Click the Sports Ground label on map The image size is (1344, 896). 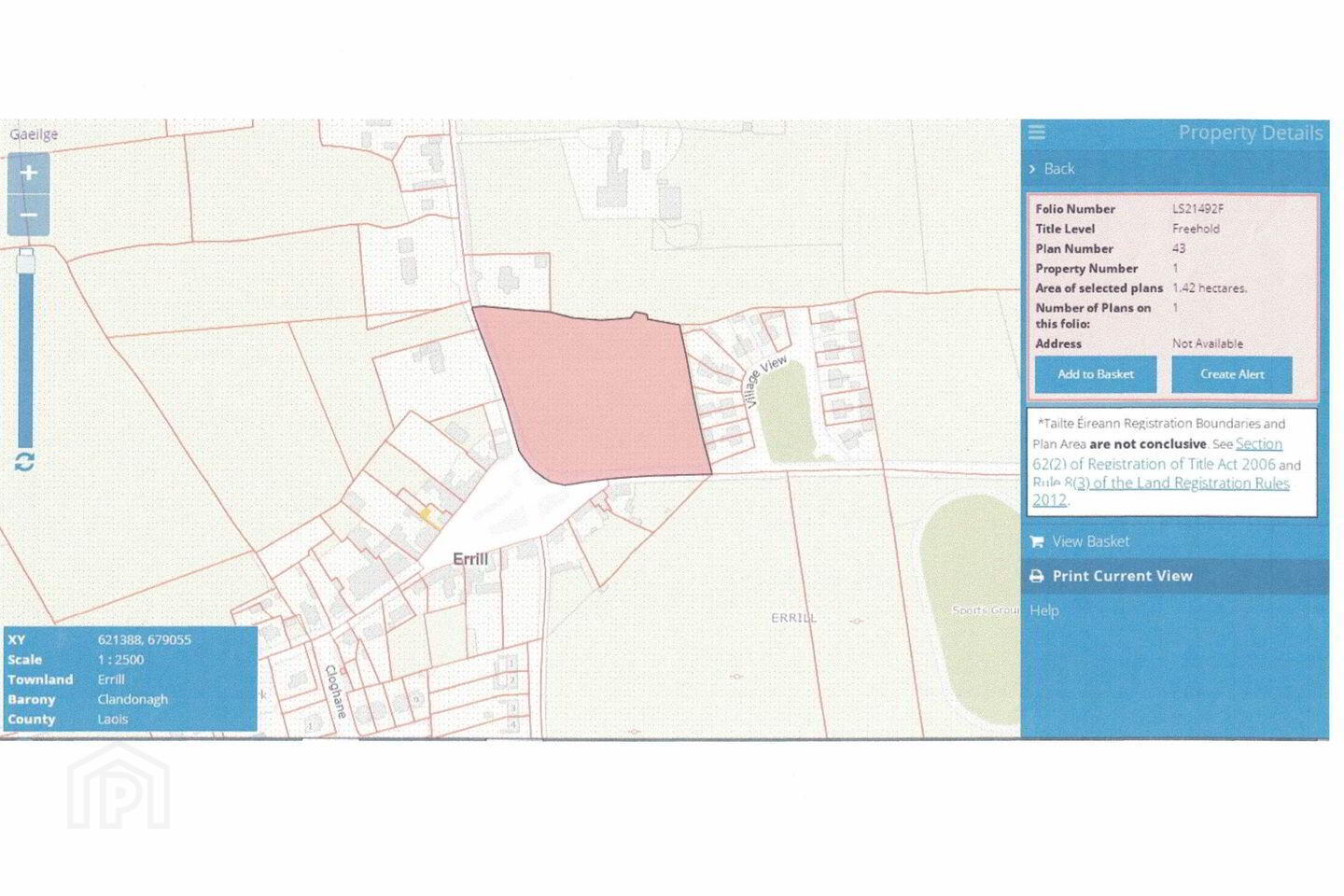point(986,610)
